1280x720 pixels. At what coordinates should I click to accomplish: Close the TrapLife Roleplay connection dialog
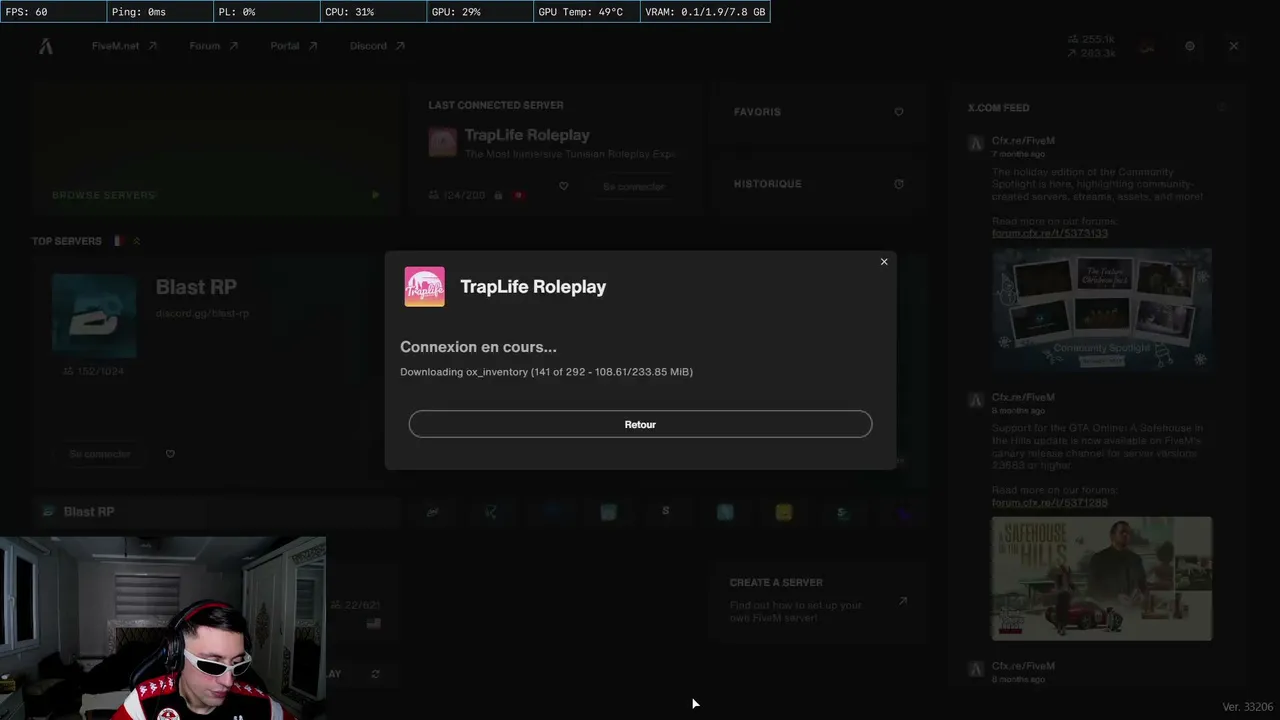point(884,262)
